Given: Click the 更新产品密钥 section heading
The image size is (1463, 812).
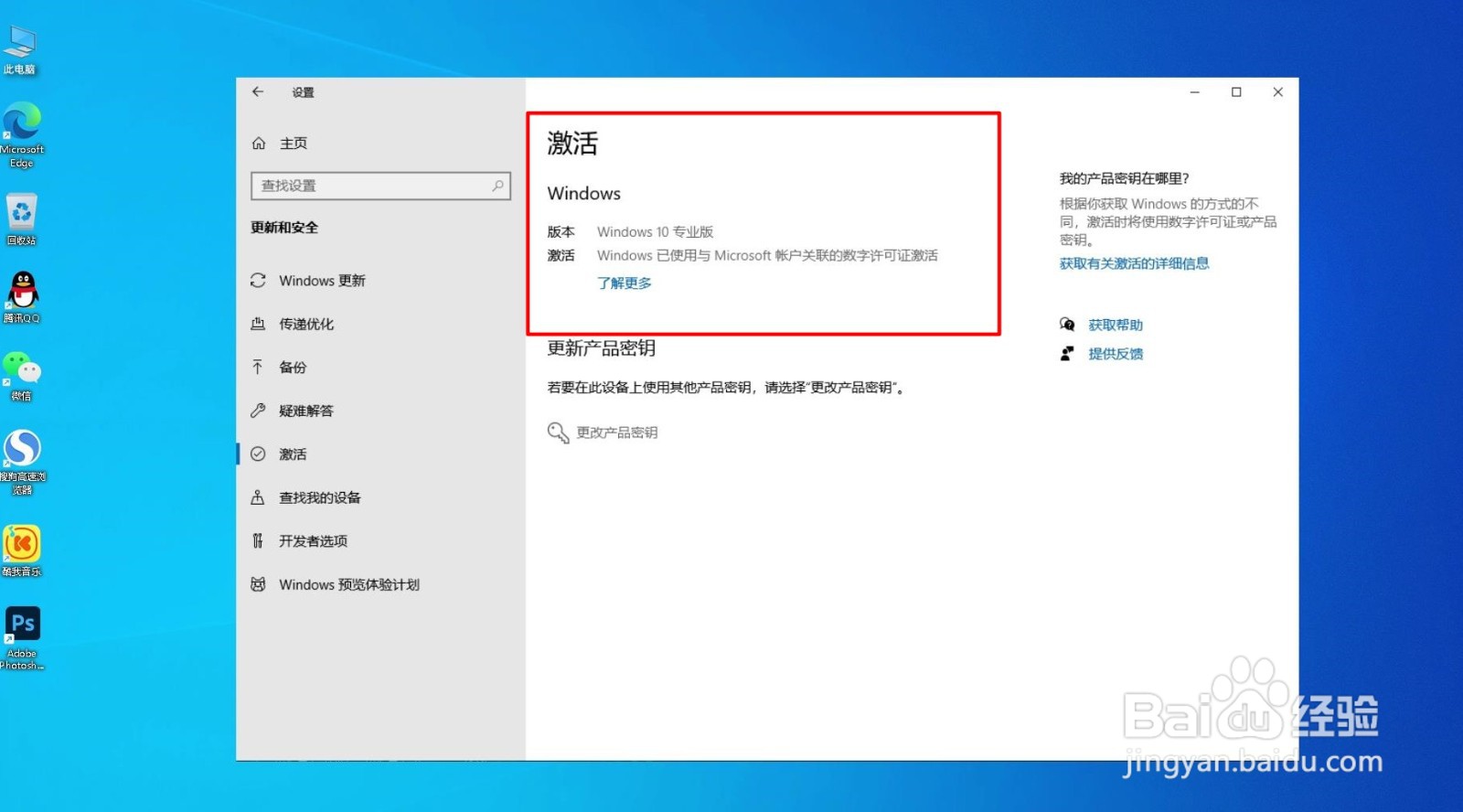Looking at the screenshot, I should click(601, 348).
